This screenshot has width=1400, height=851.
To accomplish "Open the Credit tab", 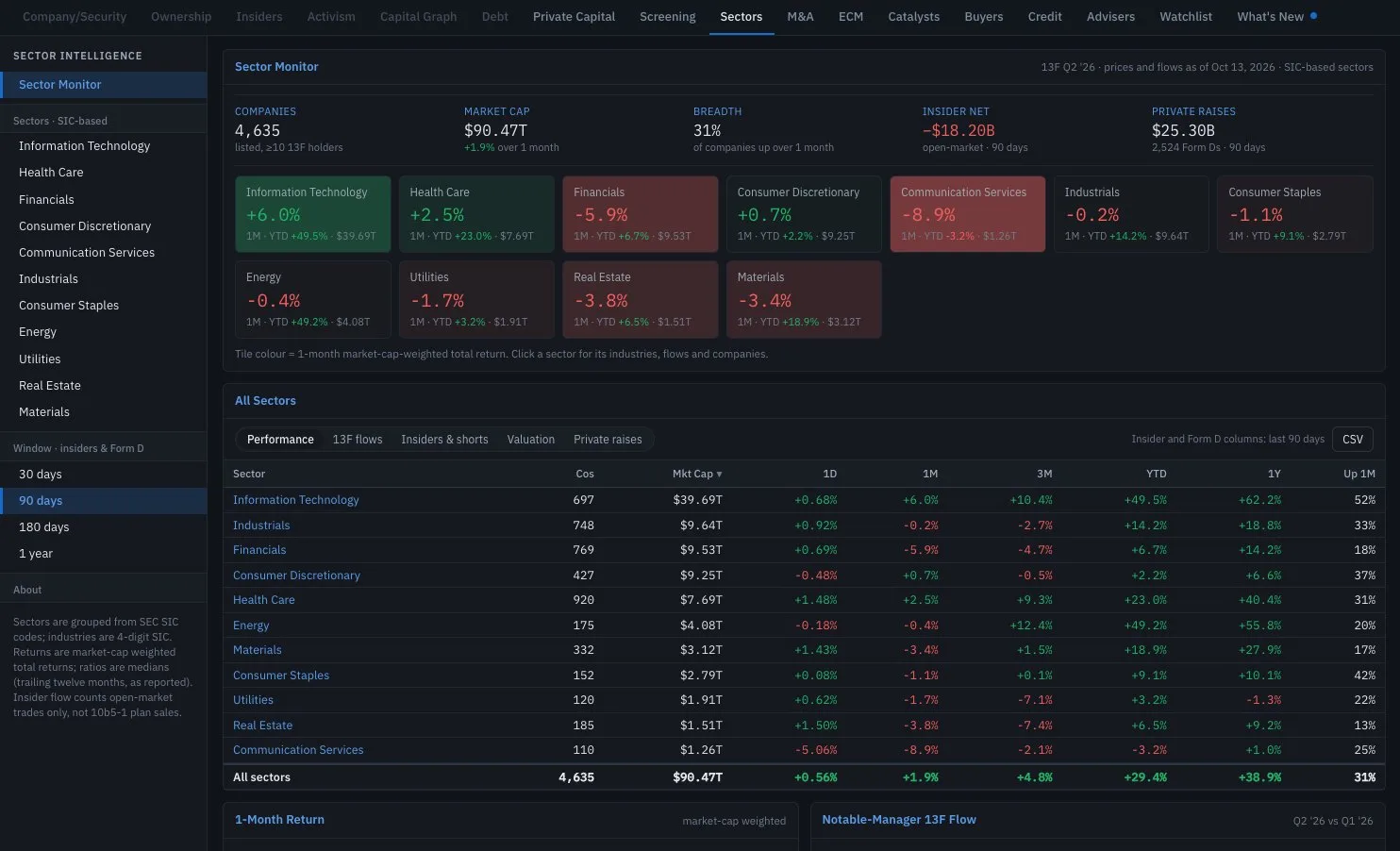I will tap(1044, 16).
